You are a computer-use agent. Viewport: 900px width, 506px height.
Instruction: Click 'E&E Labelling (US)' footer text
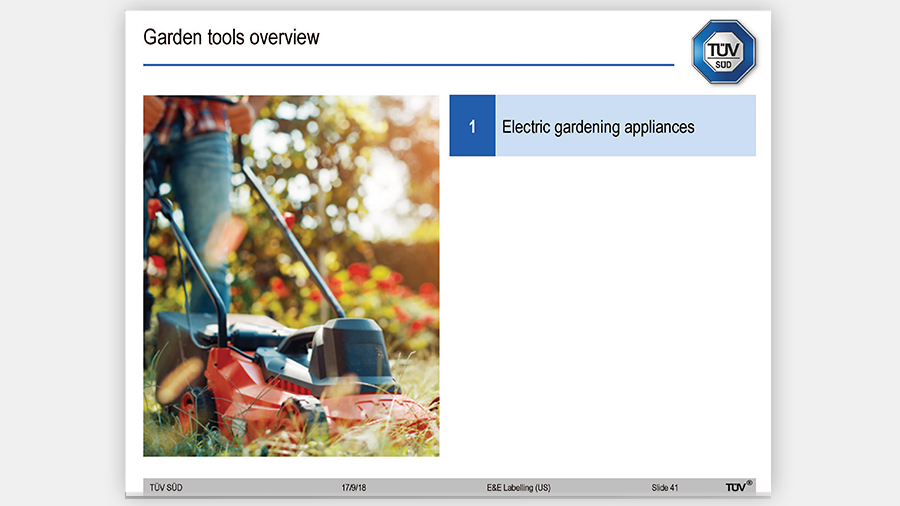point(518,488)
